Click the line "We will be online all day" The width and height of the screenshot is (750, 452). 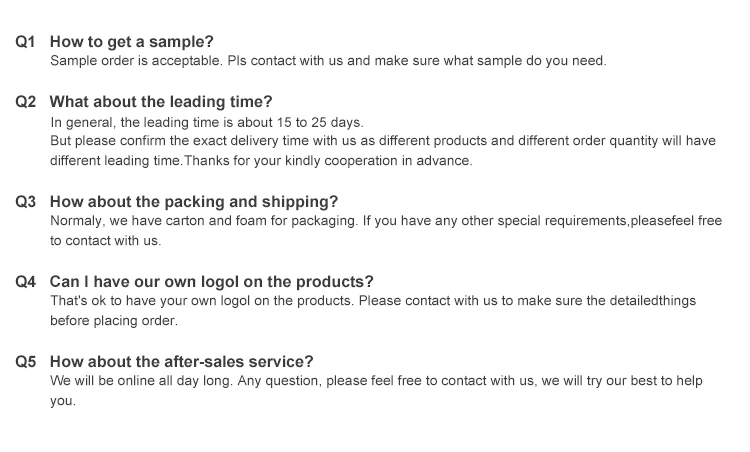point(376,381)
